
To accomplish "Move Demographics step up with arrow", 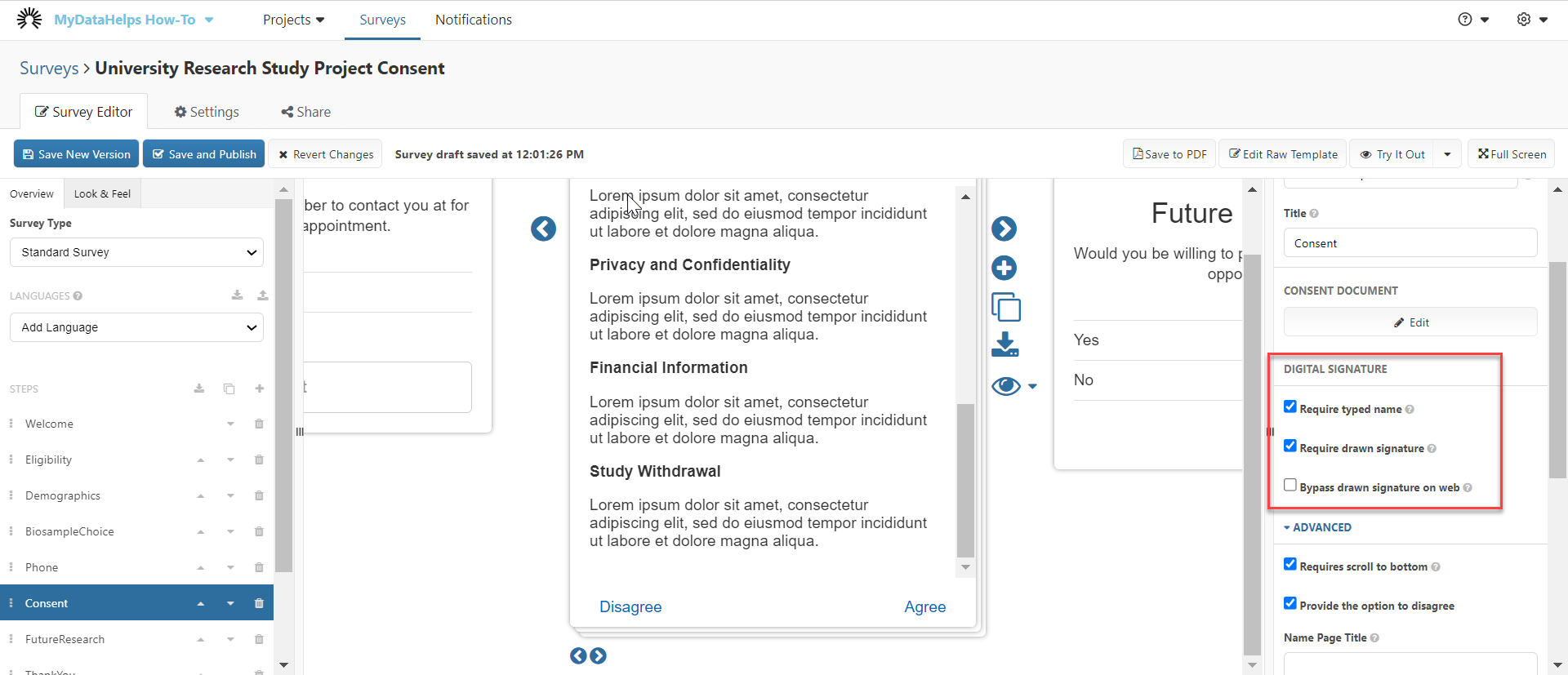I will click(x=200, y=495).
